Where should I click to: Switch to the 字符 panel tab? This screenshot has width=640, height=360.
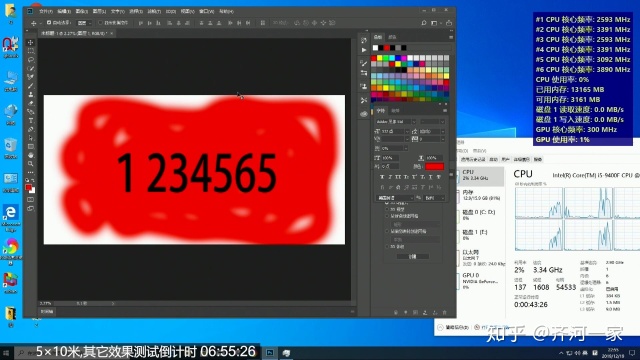[x=381, y=111]
